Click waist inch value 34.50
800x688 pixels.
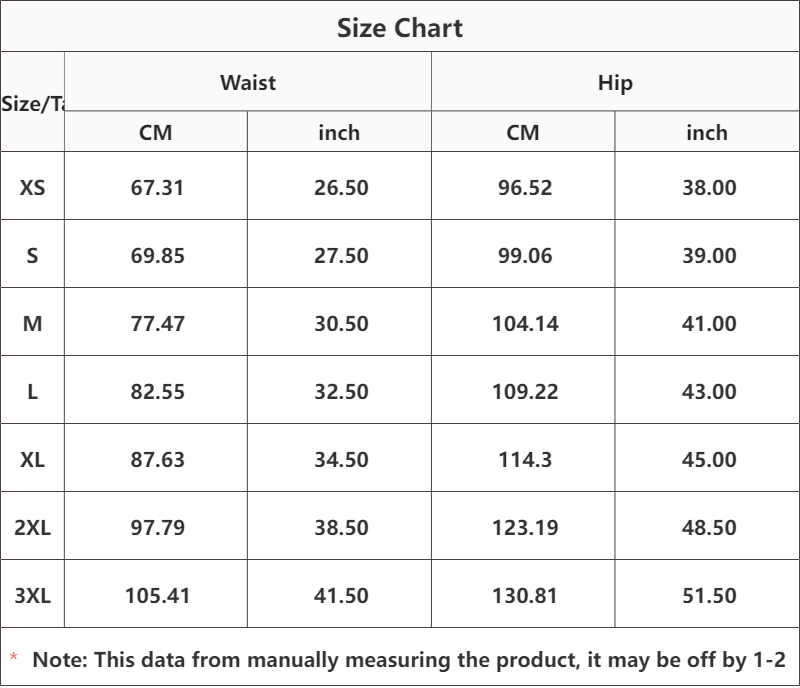(x=341, y=459)
